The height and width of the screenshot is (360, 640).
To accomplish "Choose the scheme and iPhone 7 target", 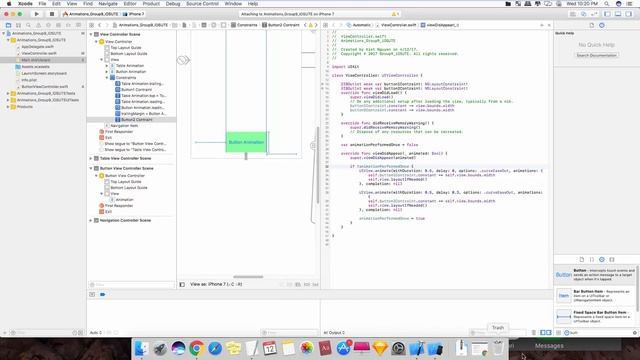I will click(104, 14).
